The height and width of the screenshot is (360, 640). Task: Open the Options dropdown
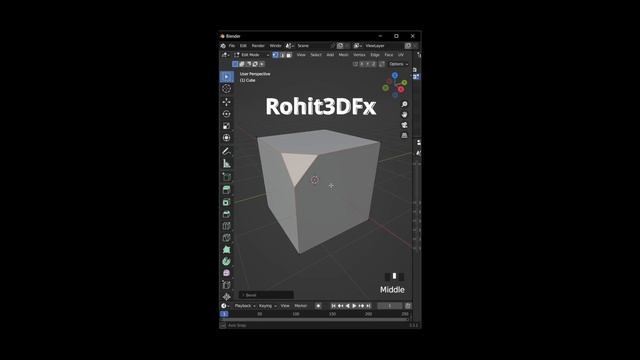pos(398,64)
